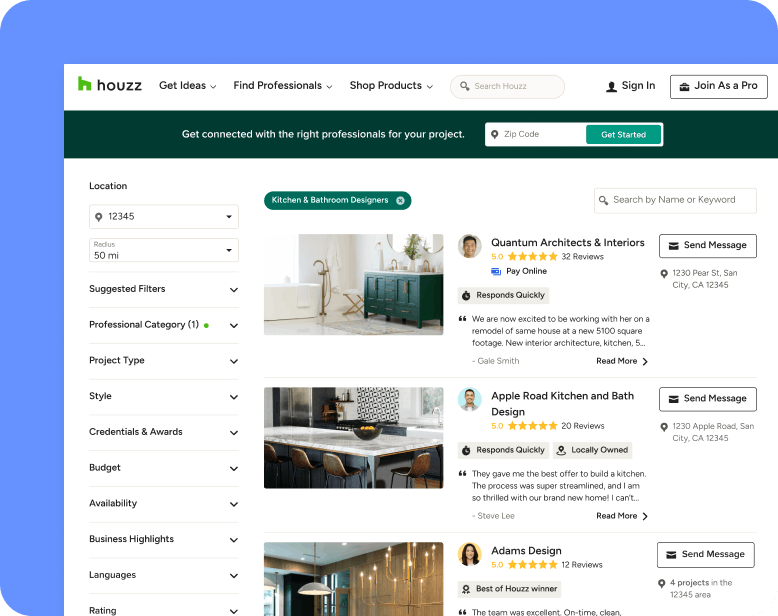
Task: Open the Get Ideas menu
Action: (x=187, y=86)
